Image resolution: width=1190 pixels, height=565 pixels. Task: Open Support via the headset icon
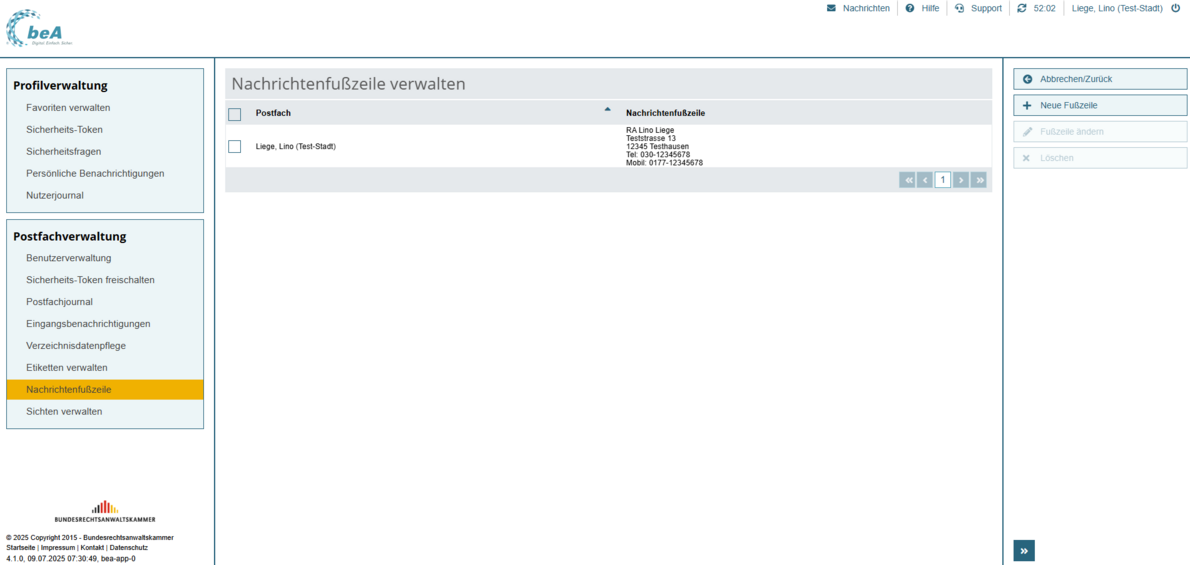click(960, 8)
